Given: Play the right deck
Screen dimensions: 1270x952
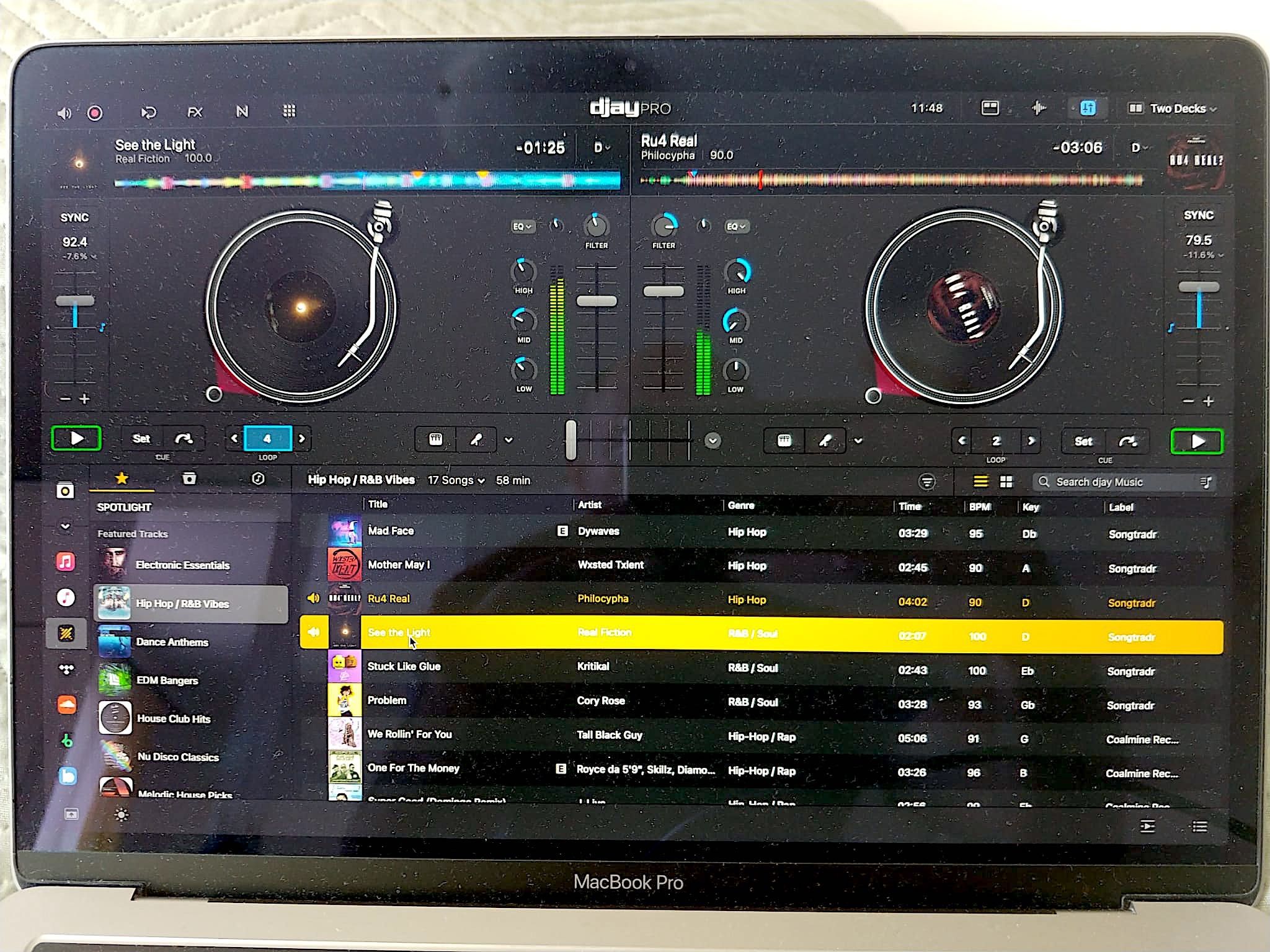Looking at the screenshot, I should pyautogui.click(x=1197, y=441).
